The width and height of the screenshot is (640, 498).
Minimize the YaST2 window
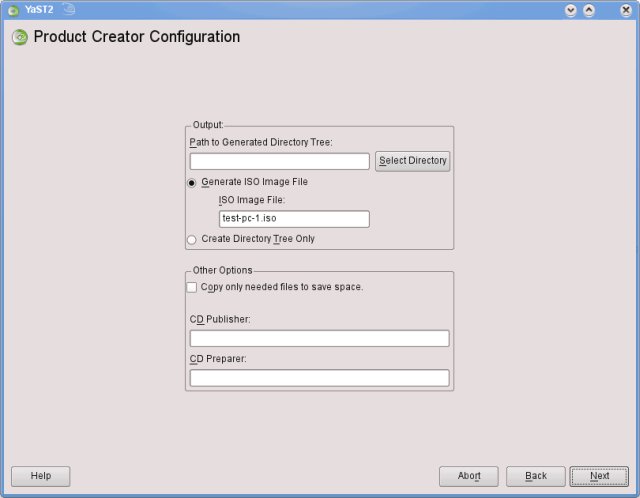[571, 10]
